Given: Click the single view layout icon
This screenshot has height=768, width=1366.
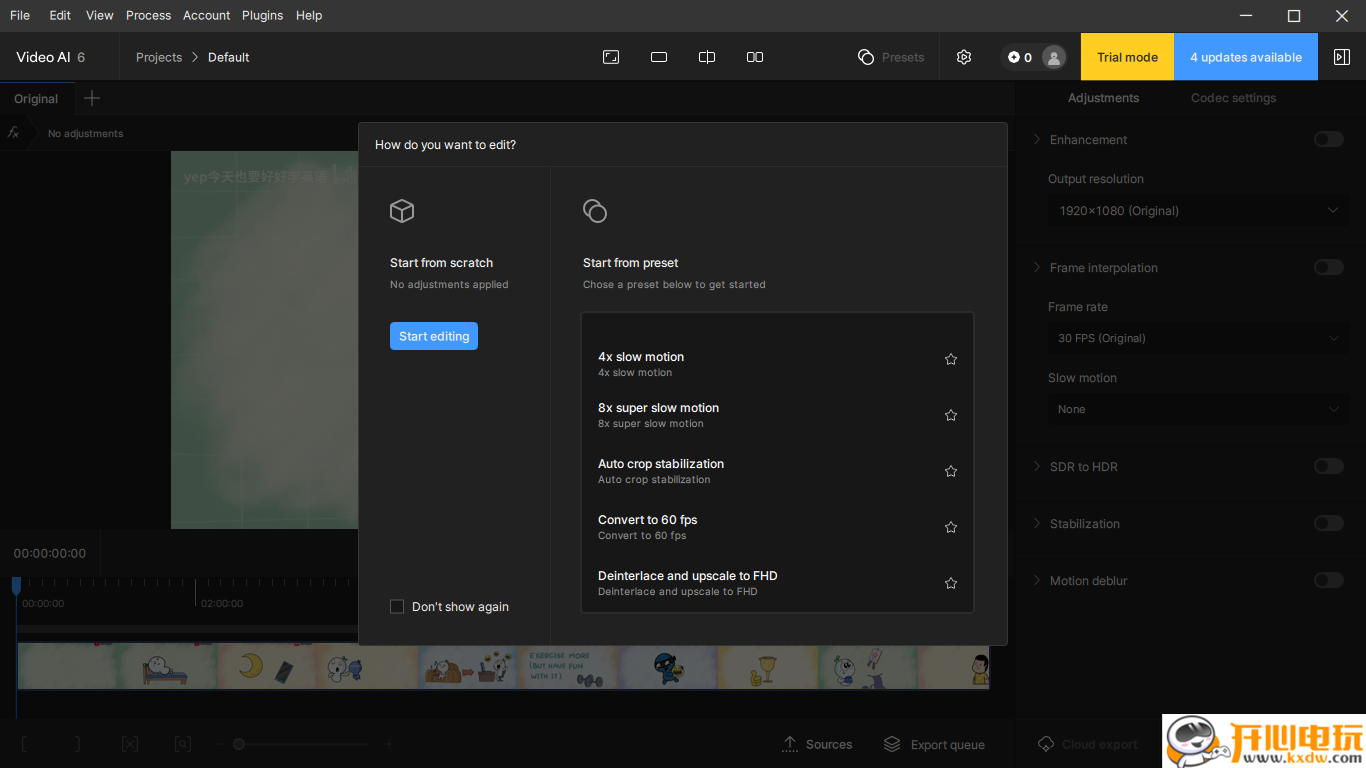Looking at the screenshot, I should pos(659,57).
